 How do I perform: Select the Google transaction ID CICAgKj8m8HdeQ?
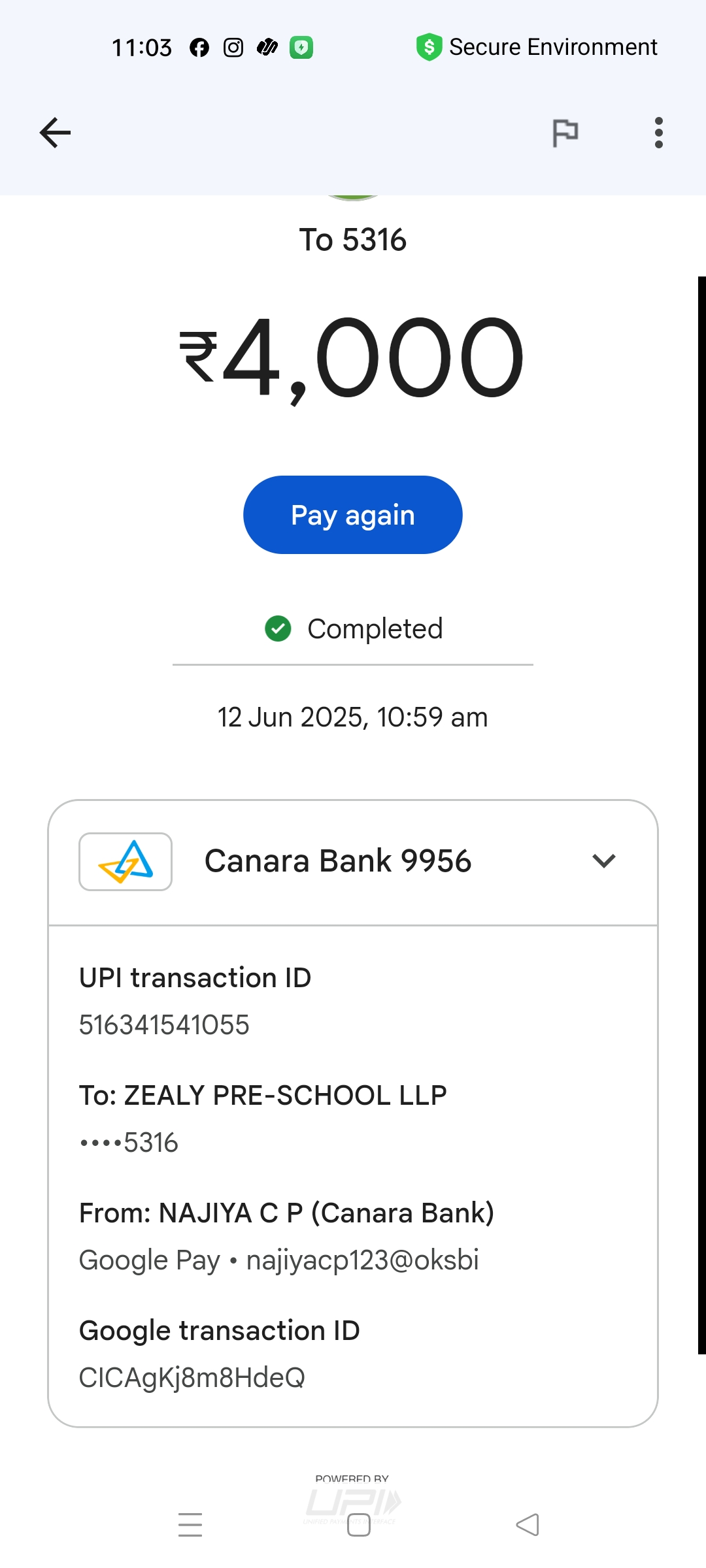pyautogui.click(x=192, y=1378)
